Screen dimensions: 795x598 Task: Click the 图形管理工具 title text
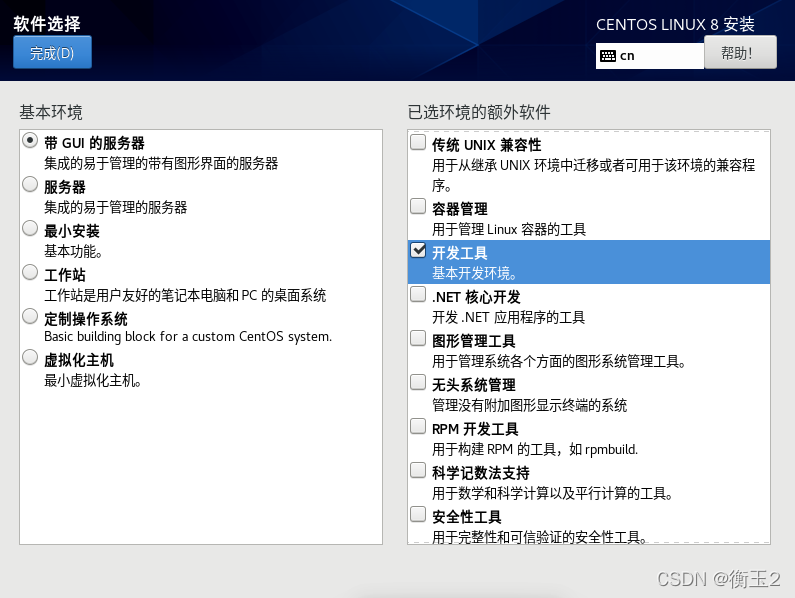[x=474, y=341]
